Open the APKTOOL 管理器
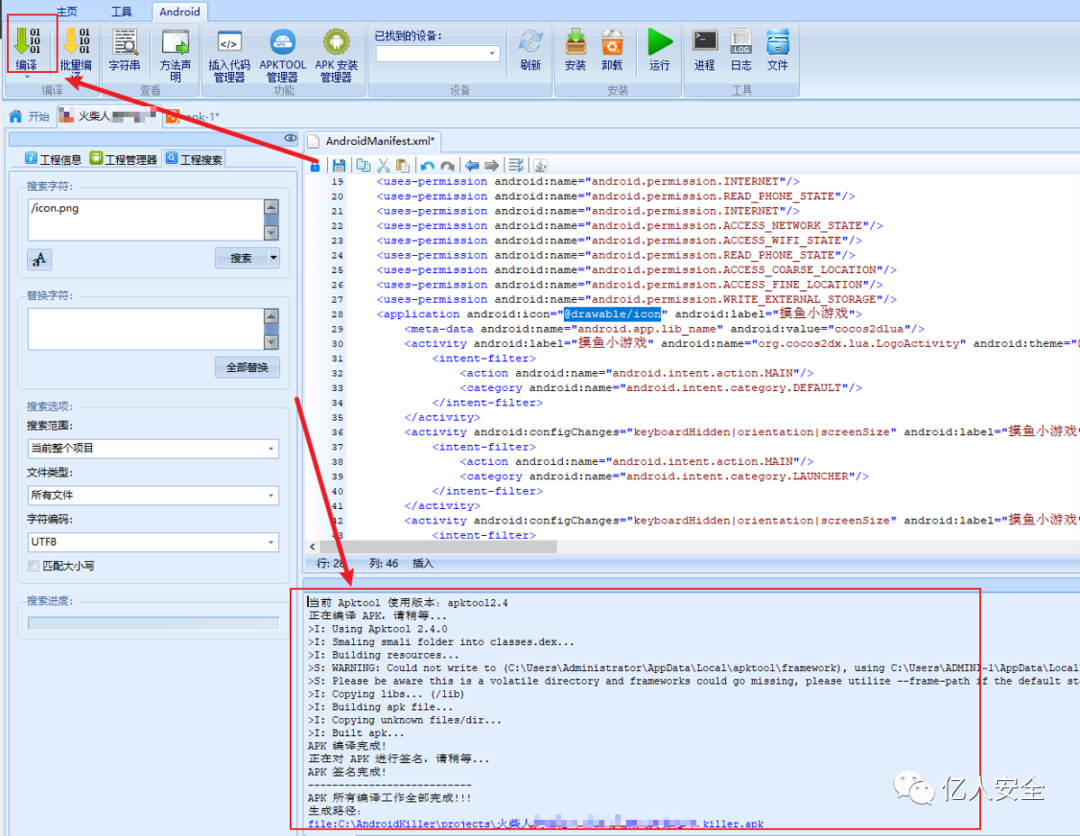This screenshot has height=836, width=1080. pyautogui.click(x=282, y=55)
